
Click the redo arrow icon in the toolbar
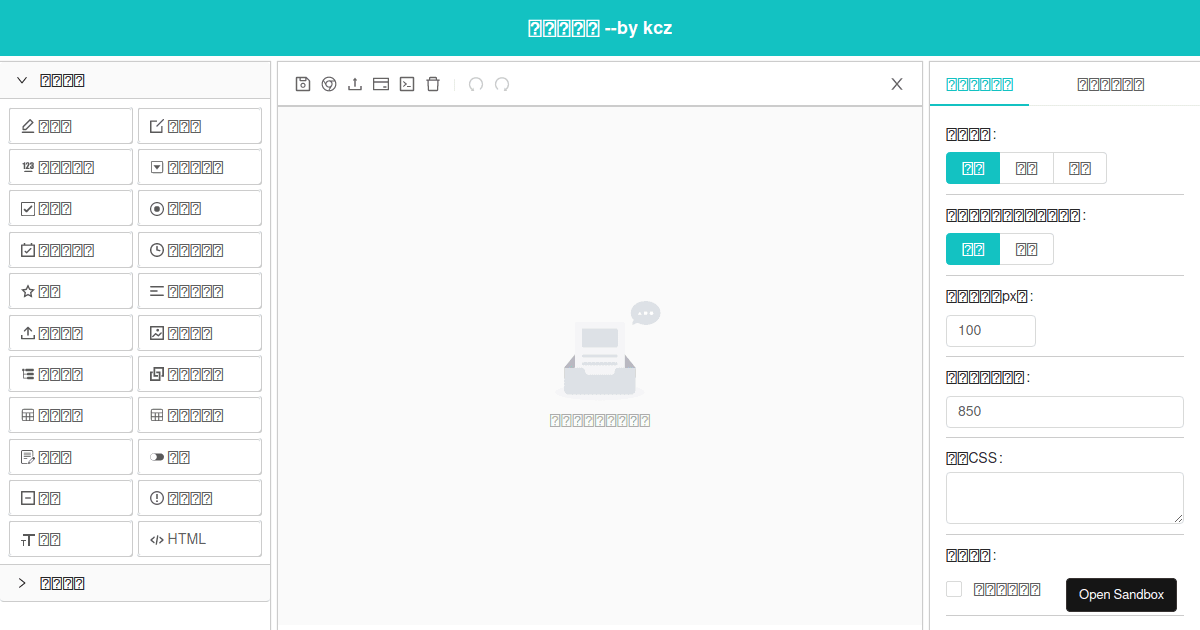(502, 84)
